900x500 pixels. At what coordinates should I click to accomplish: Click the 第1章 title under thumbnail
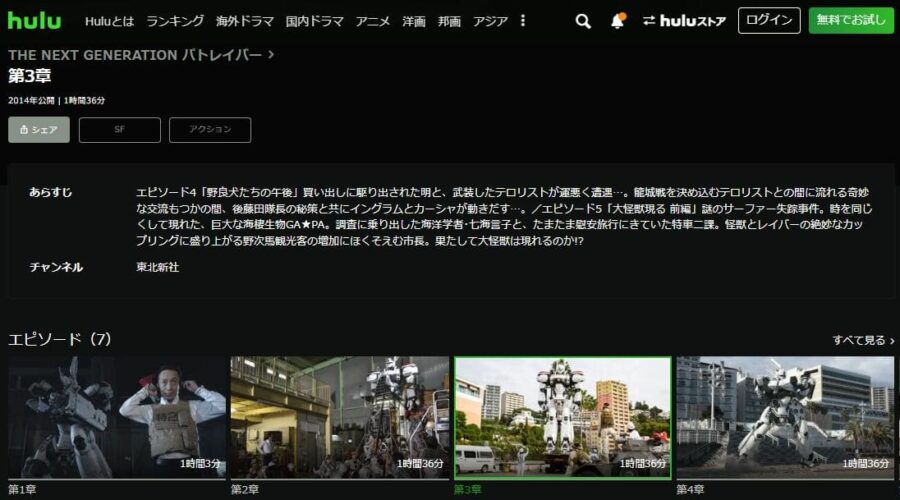click(x=22, y=490)
